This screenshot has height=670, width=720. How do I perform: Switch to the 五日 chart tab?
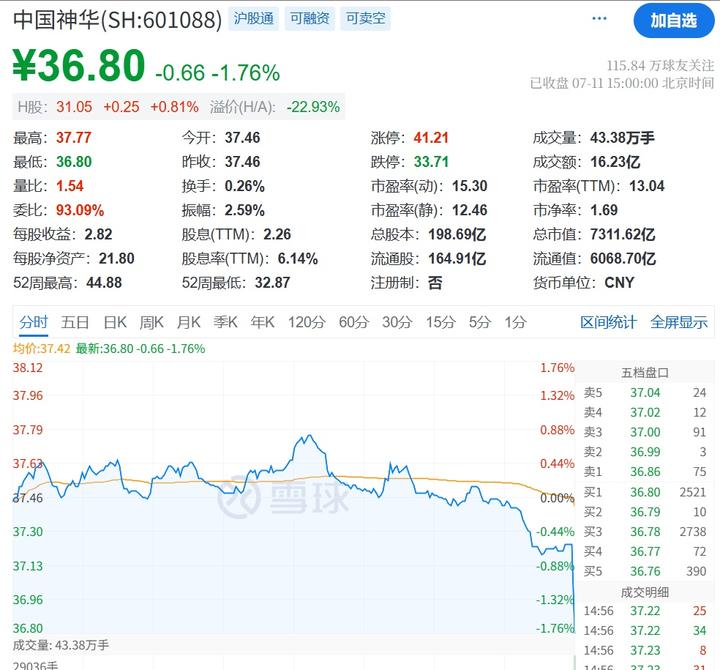(75, 322)
